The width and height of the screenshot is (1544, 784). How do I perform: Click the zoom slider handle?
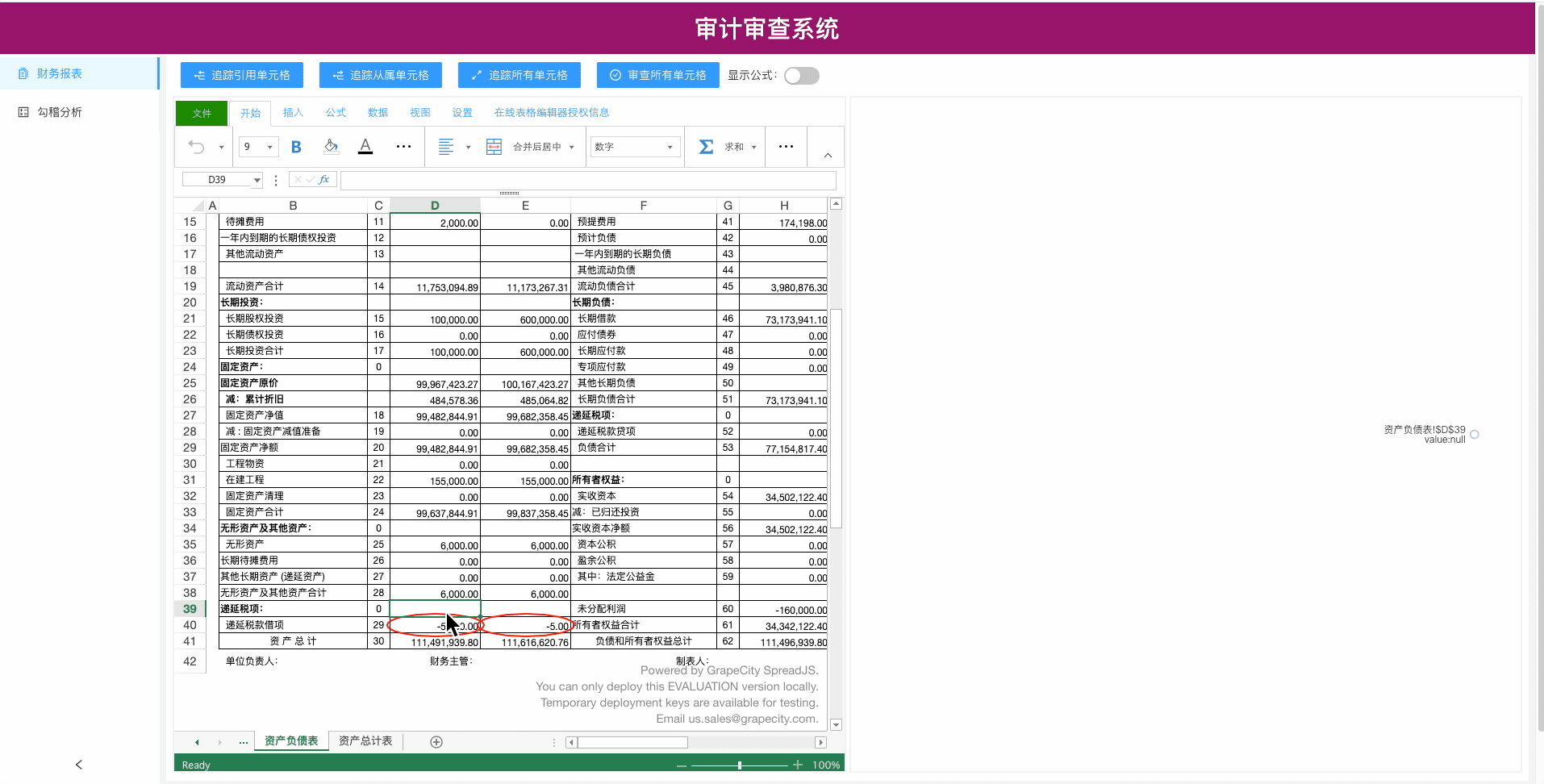tap(740, 765)
